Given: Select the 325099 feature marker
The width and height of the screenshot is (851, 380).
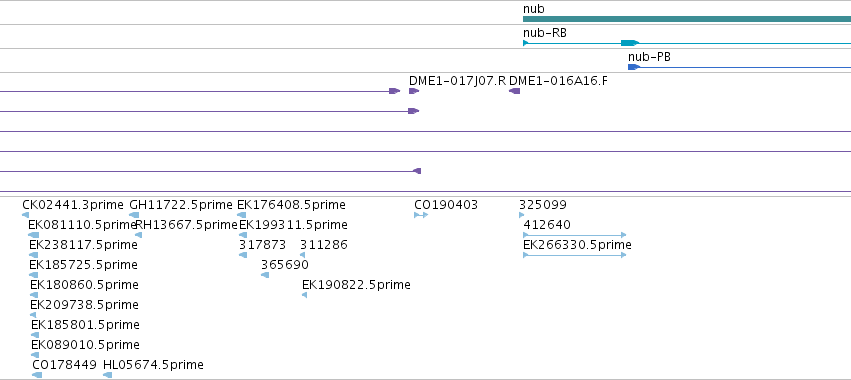Looking at the screenshot, I should (x=522, y=215).
